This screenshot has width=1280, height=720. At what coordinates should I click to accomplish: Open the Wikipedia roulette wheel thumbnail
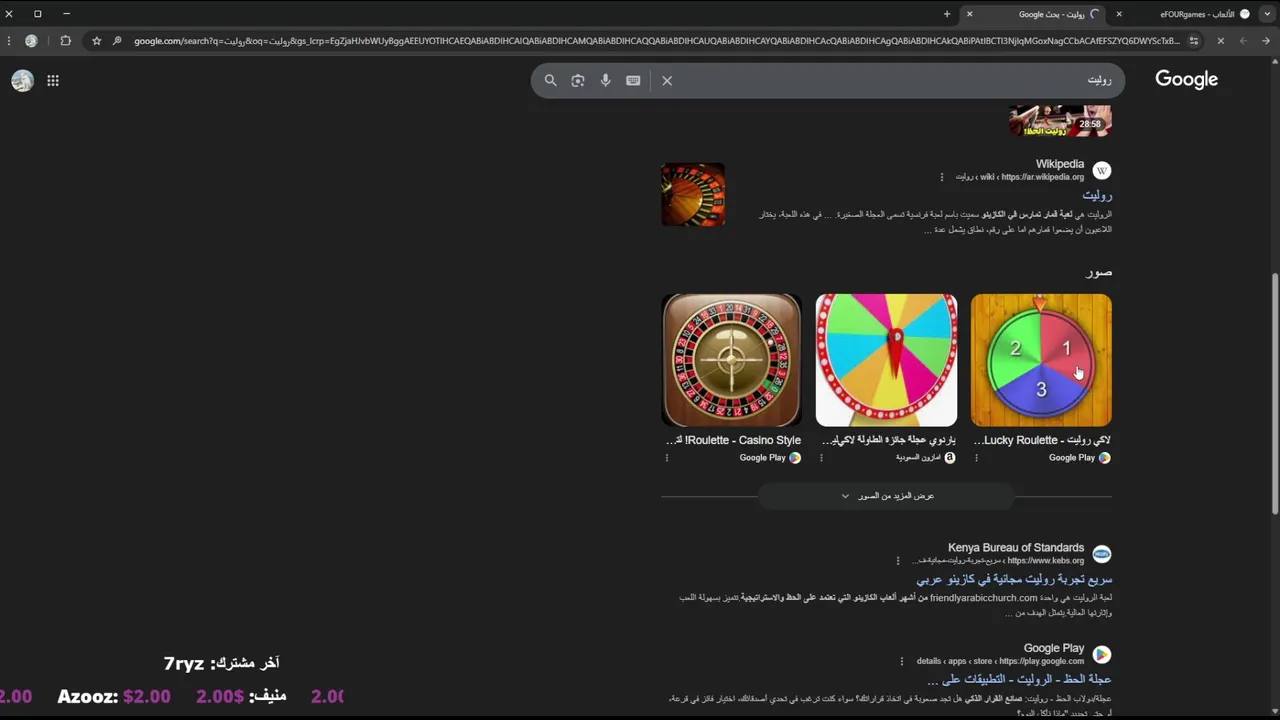[x=693, y=195]
